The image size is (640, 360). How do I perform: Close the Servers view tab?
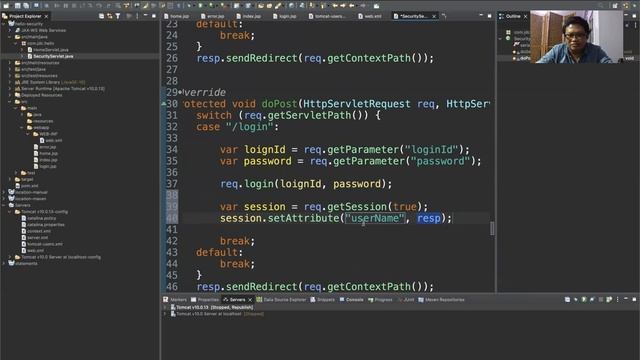pos(250,300)
